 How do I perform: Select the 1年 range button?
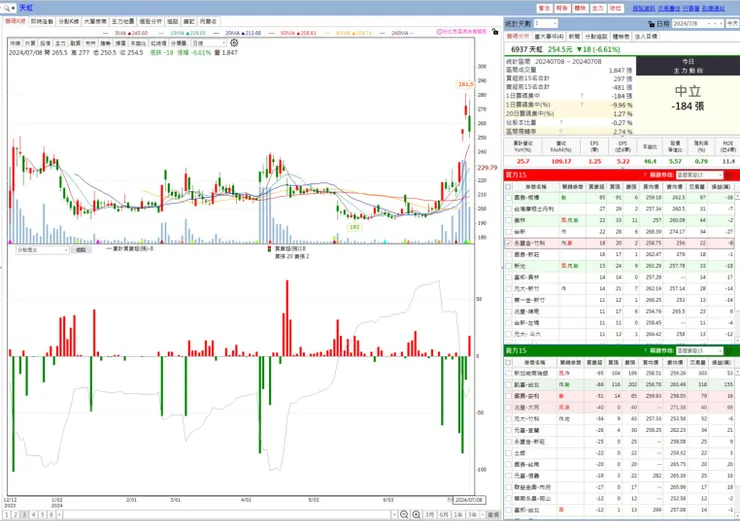(x=458, y=515)
